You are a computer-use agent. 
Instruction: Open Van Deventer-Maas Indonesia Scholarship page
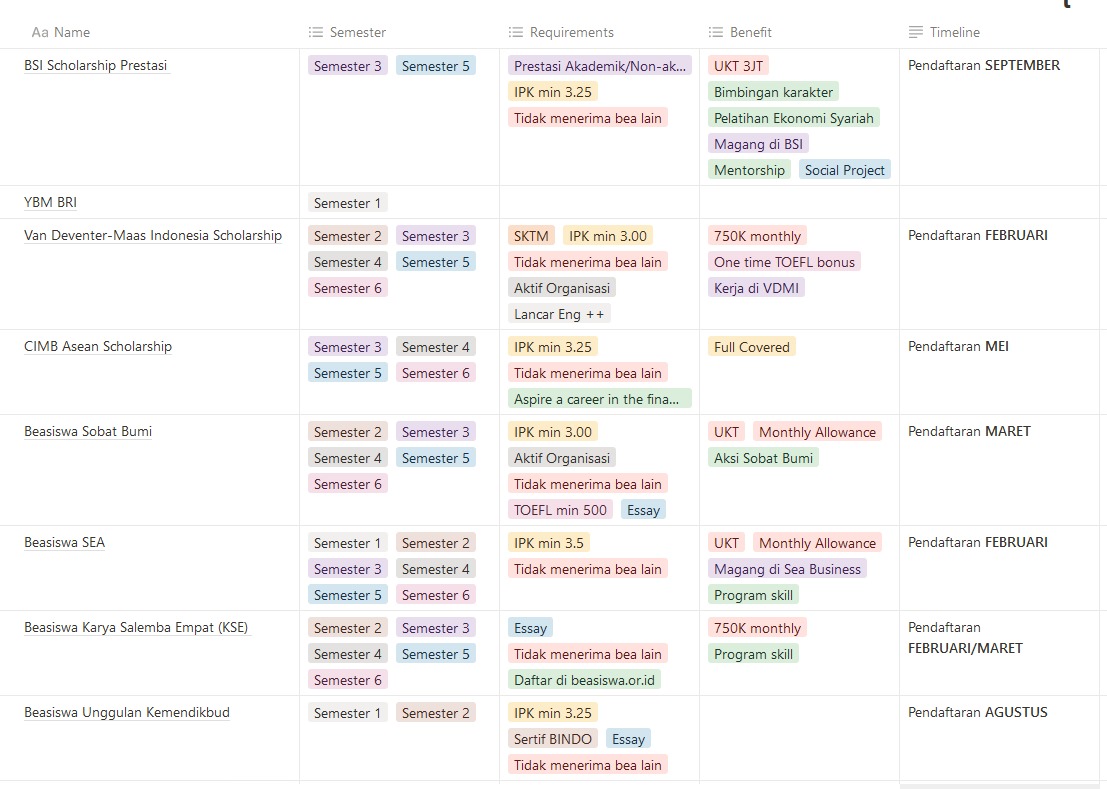pos(152,236)
